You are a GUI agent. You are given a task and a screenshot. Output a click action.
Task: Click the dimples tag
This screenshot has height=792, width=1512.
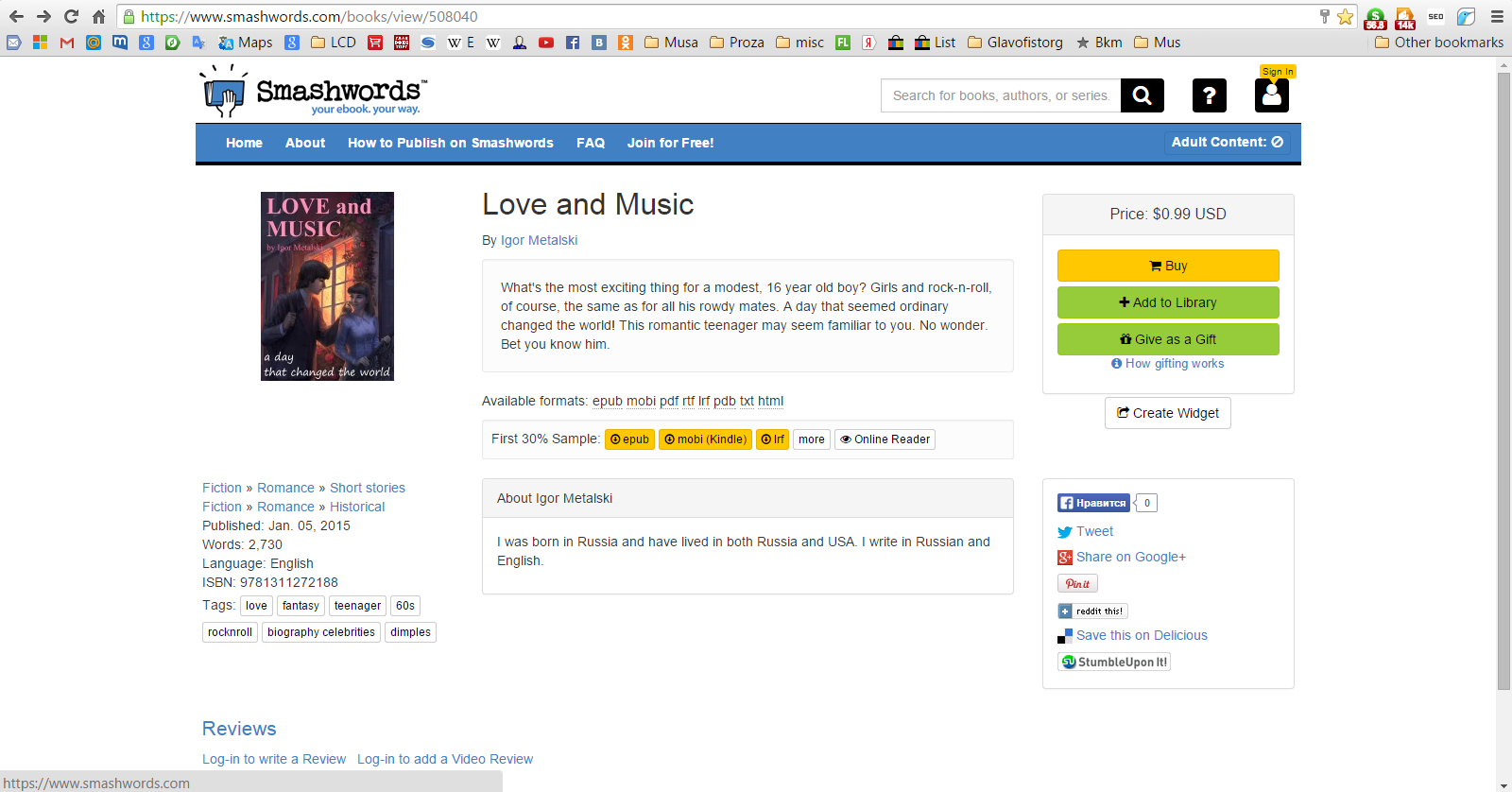tap(410, 632)
